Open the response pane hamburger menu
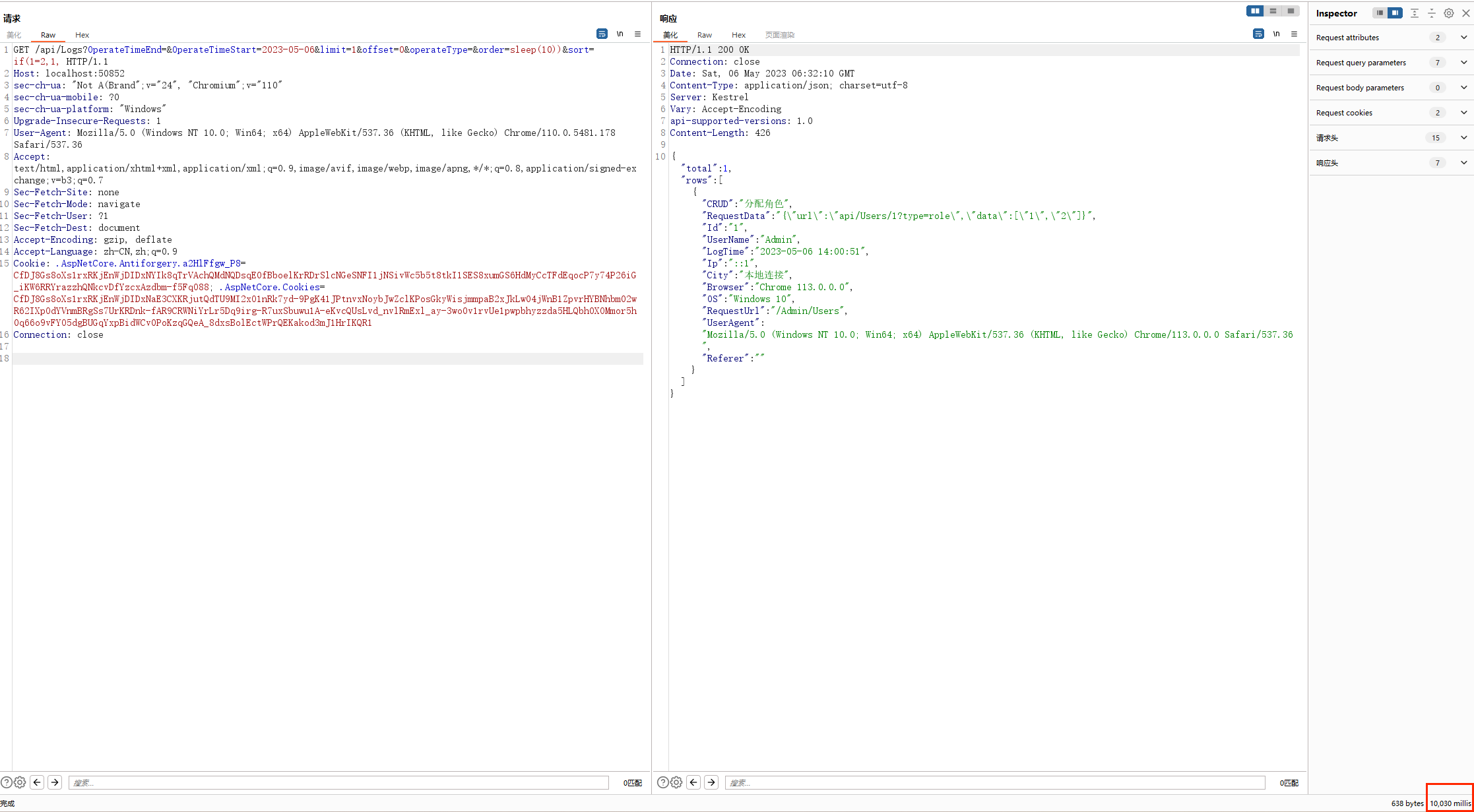 pos(1294,34)
